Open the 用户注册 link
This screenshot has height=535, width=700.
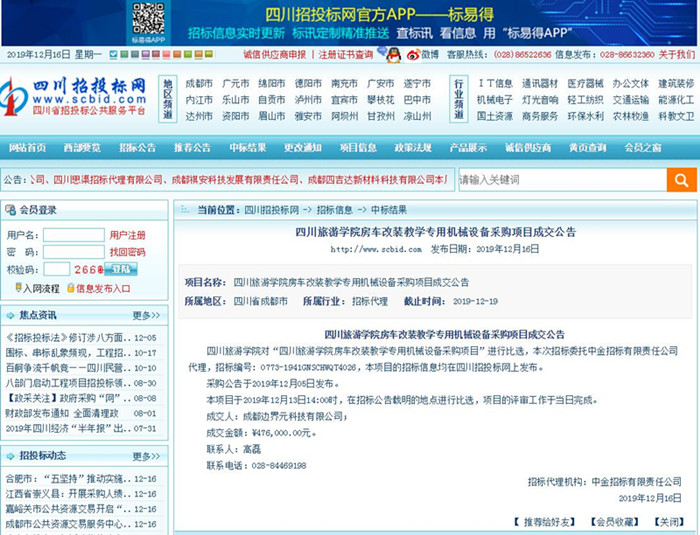pyautogui.click(x=128, y=235)
